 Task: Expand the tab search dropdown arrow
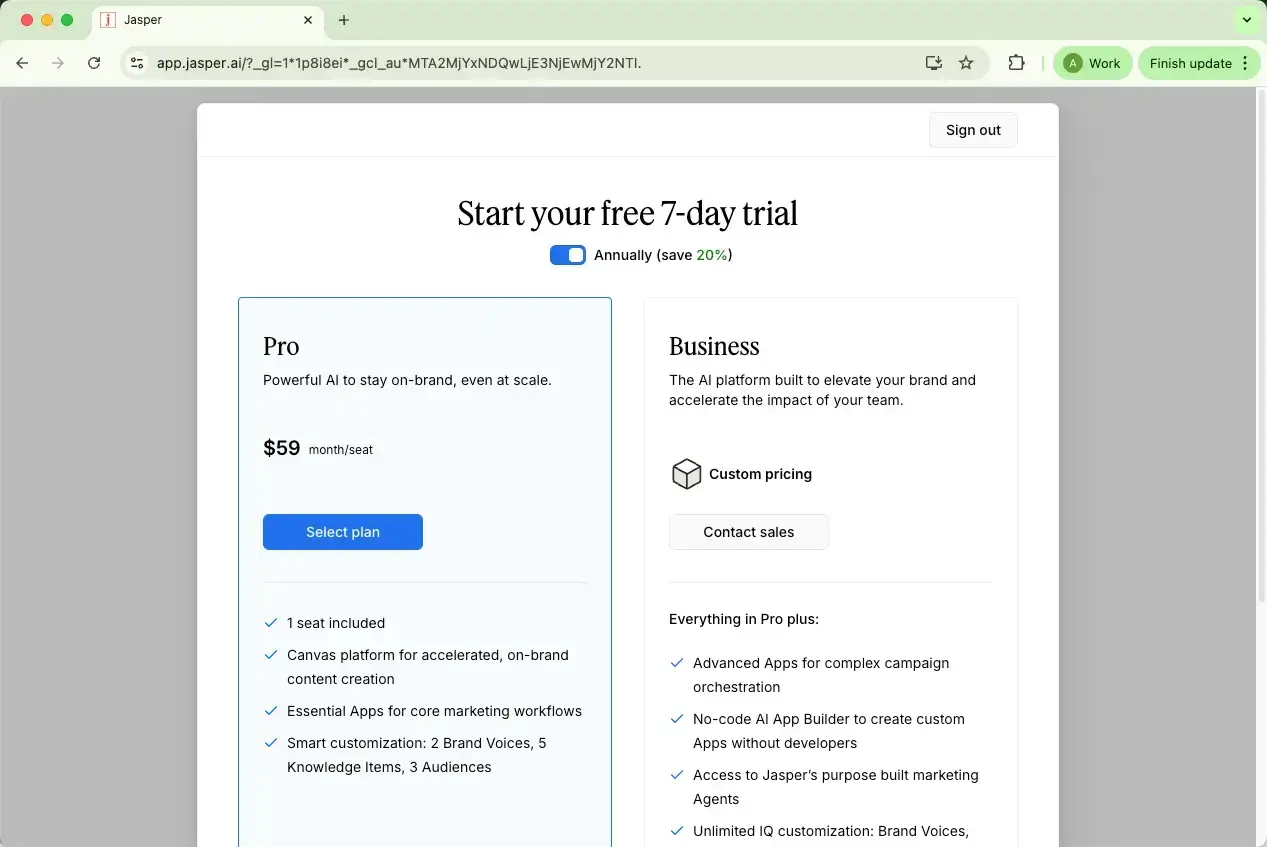point(1246,20)
